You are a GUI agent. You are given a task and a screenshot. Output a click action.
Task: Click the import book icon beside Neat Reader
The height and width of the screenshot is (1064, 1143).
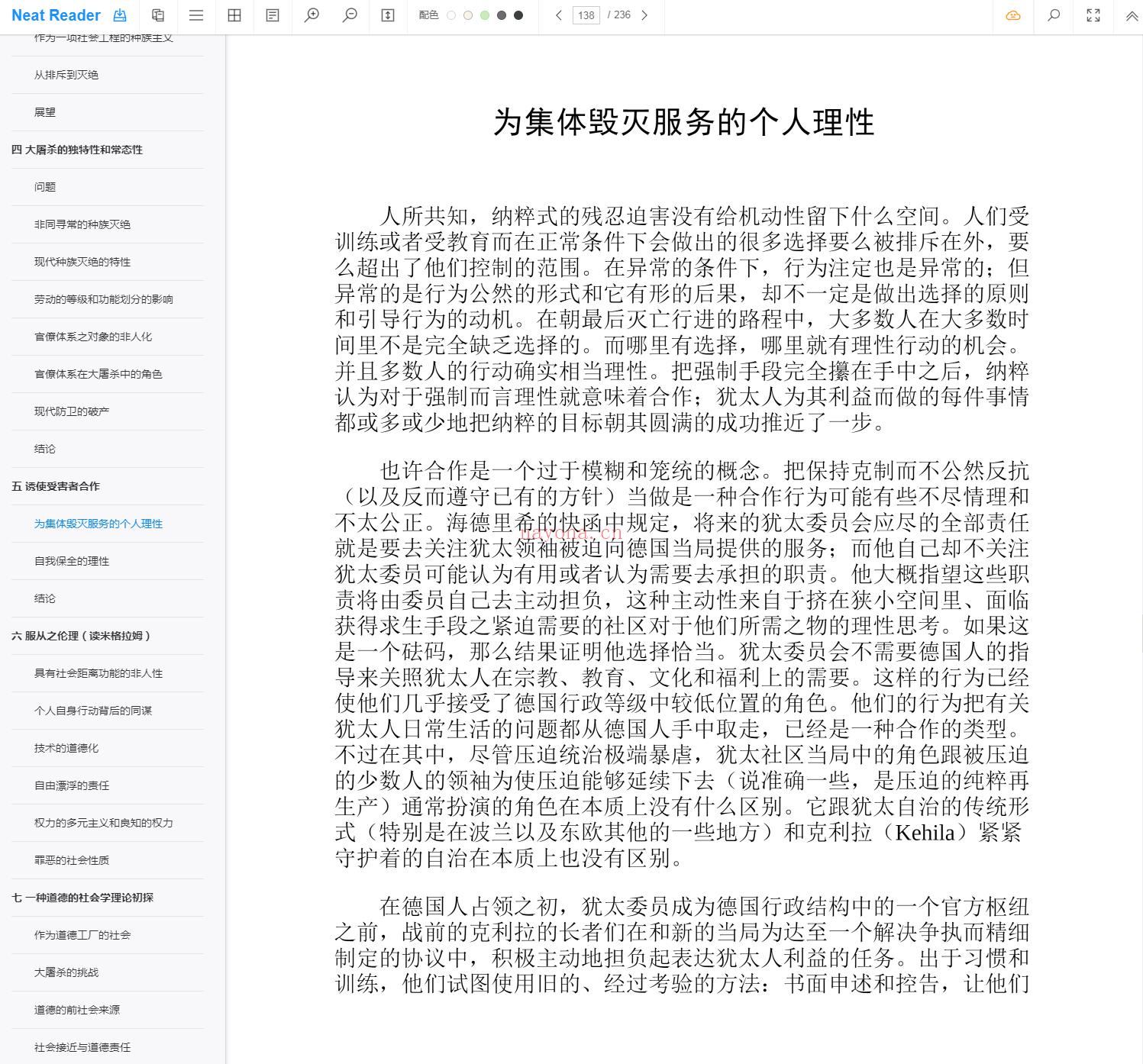120,15
